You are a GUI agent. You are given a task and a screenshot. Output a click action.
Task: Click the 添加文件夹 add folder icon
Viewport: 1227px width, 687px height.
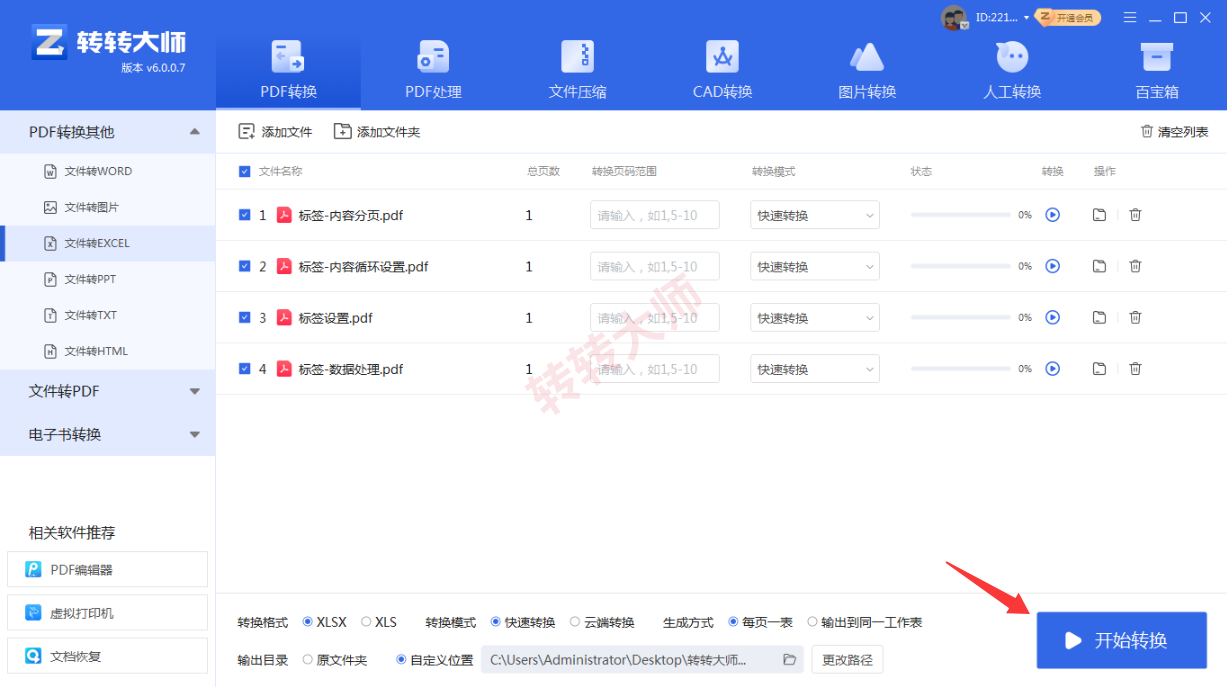coord(342,131)
